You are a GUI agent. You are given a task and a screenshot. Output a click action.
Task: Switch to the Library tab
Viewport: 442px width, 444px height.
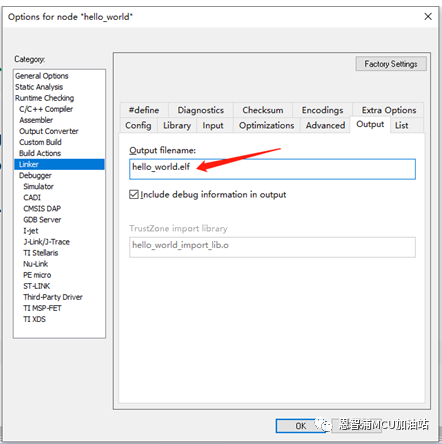click(177, 126)
